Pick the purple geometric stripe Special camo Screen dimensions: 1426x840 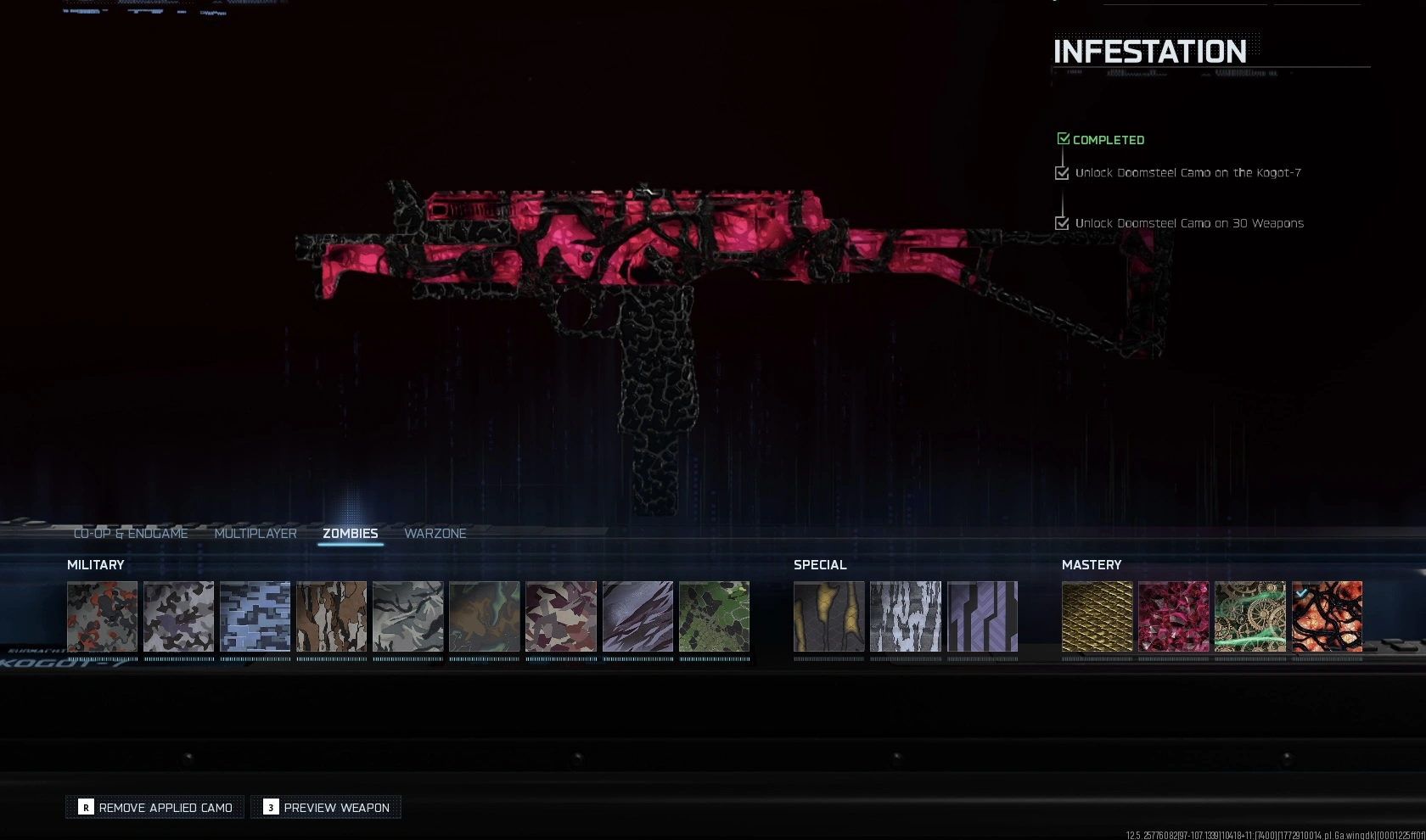982,616
